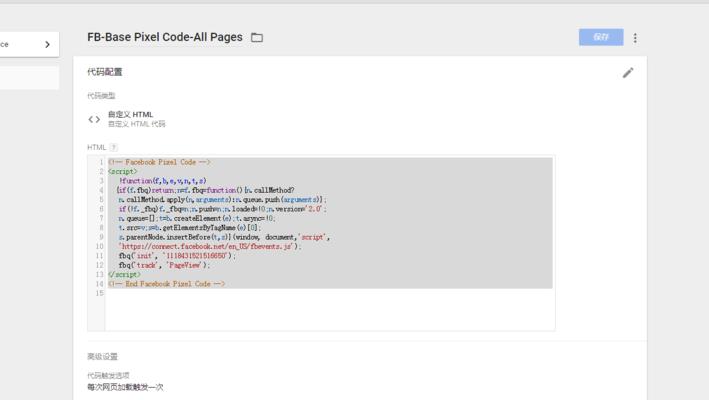Click the getElementsByTagName code line 8
This screenshot has height=400, width=709.
pos(190,228)
